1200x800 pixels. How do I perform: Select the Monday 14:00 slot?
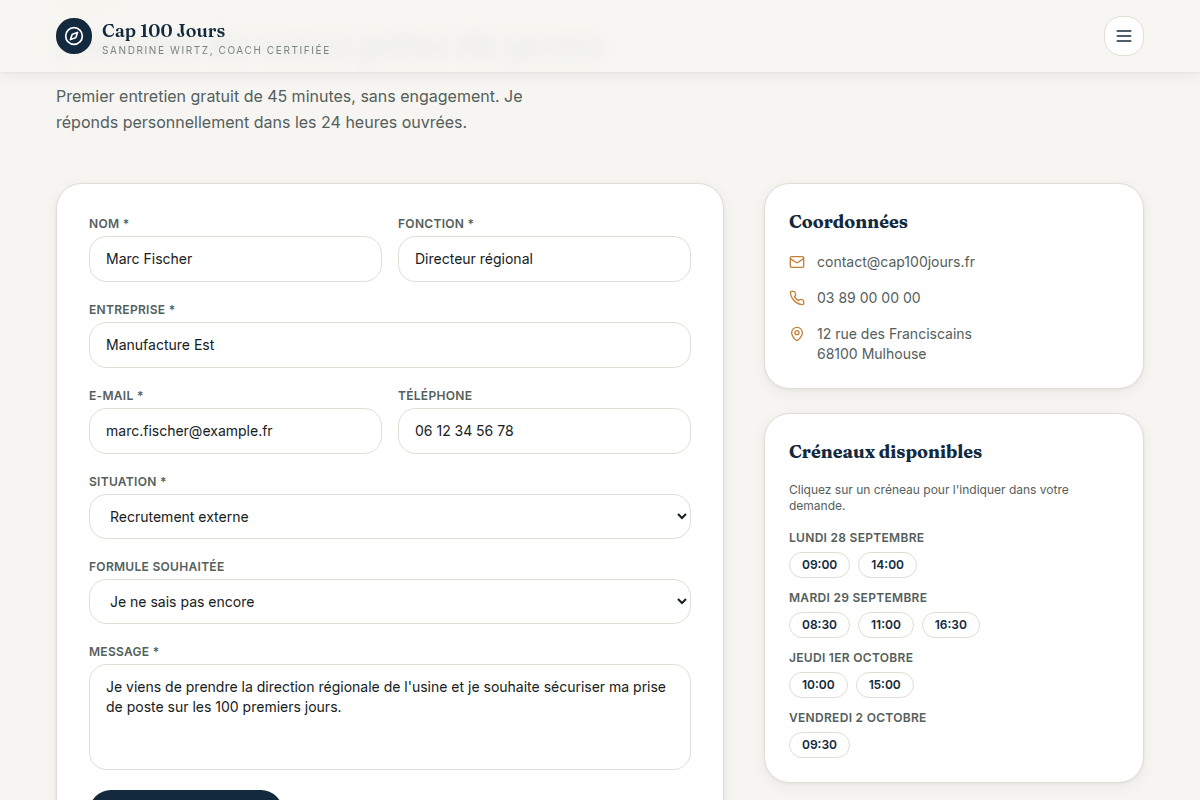887,565
